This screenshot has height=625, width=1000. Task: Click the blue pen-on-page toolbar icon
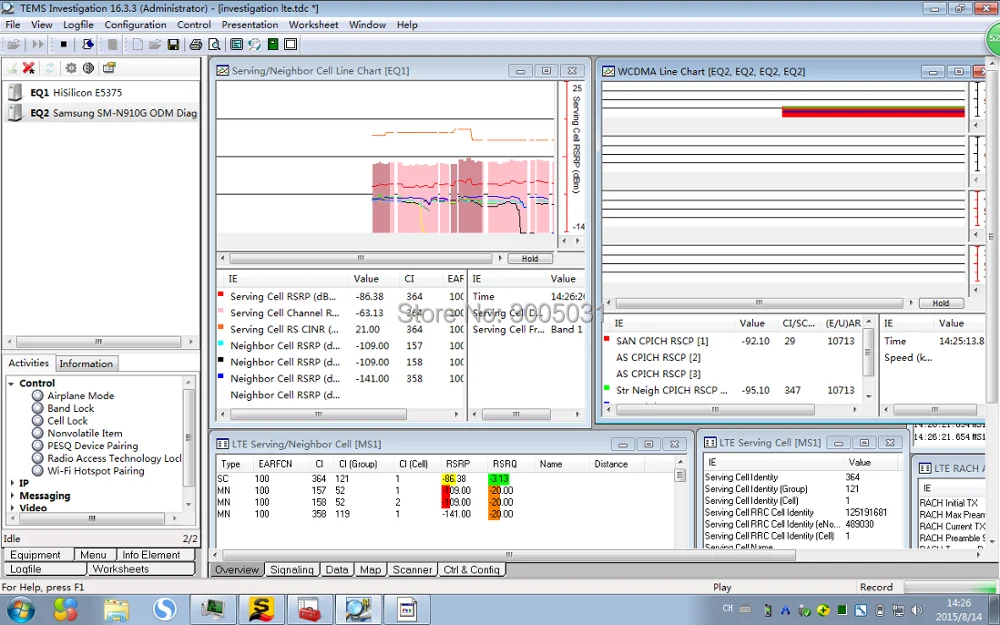[x=88, y=44]
